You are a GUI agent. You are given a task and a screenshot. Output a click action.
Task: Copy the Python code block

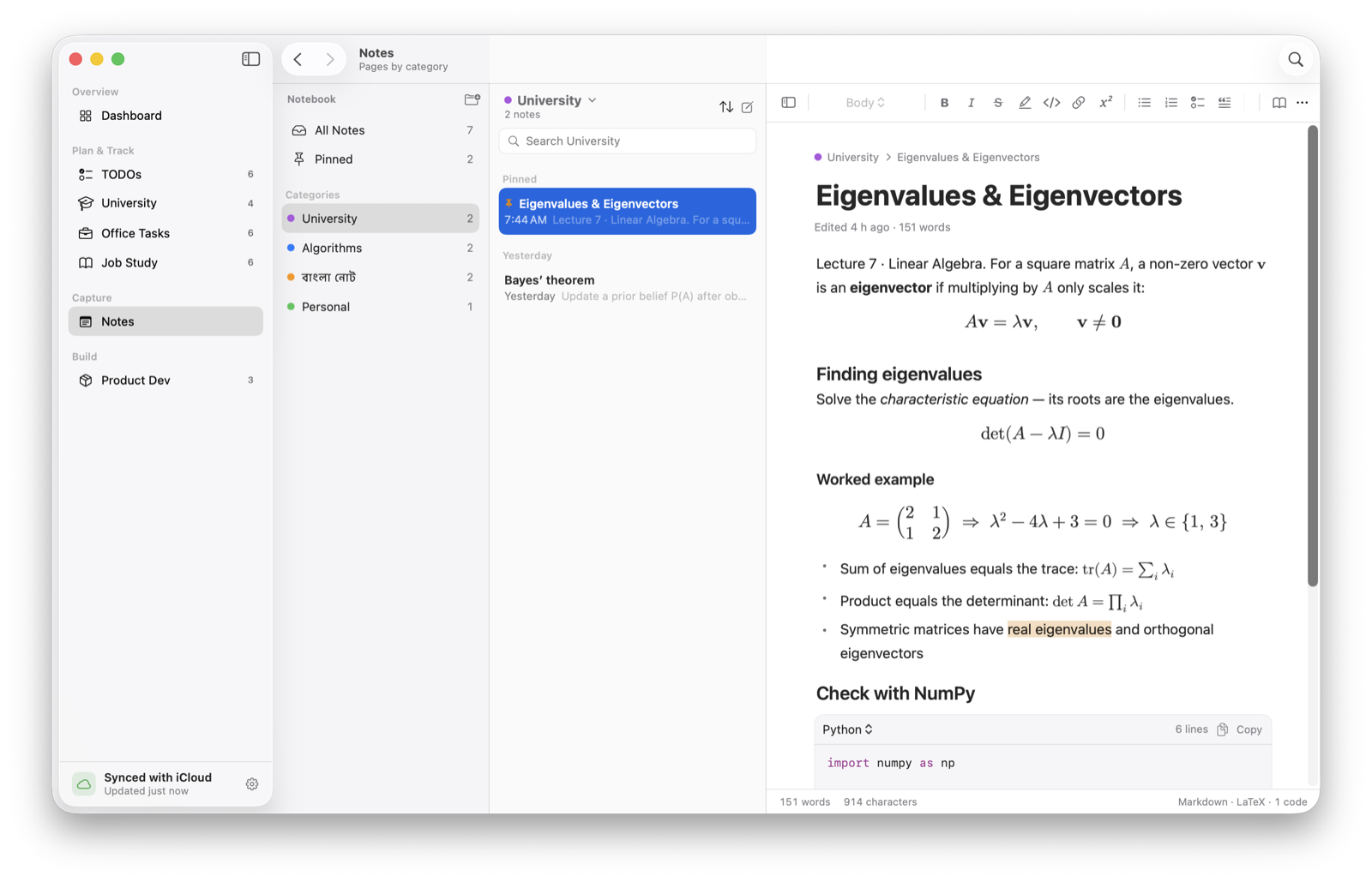click(x=1240, y=729)
